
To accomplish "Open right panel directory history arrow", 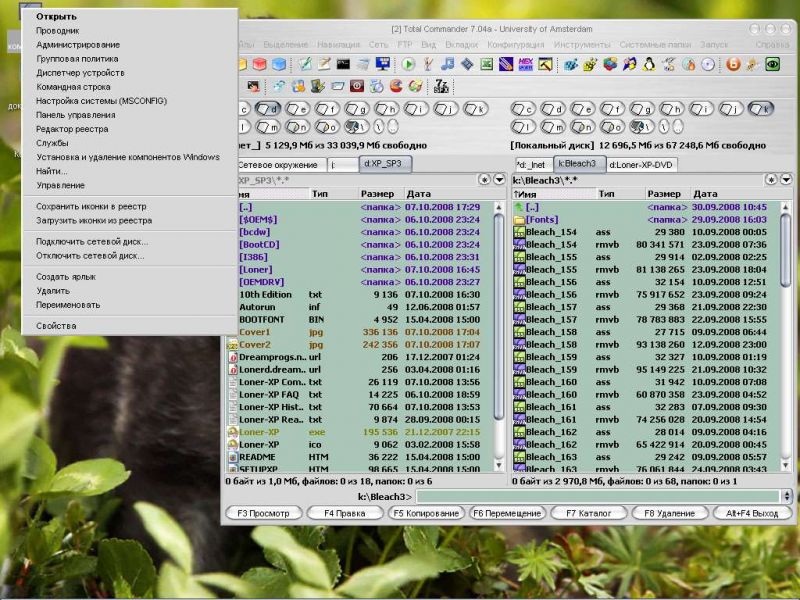I will (x=785, y=179).
